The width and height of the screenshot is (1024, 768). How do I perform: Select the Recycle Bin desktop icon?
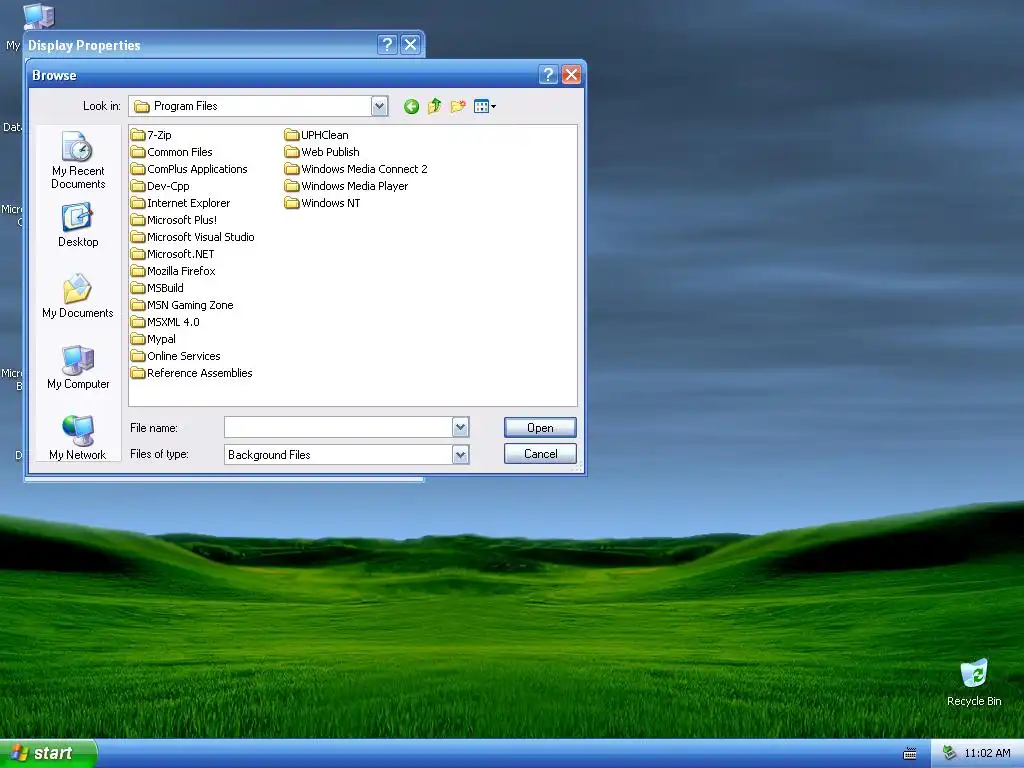974,682
